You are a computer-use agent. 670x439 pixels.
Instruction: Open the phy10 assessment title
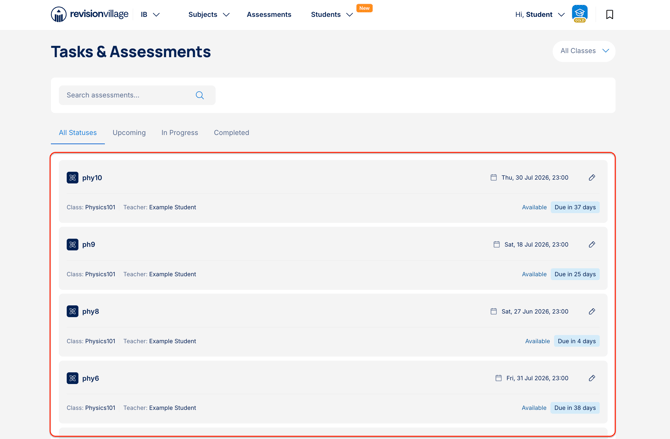92,178
